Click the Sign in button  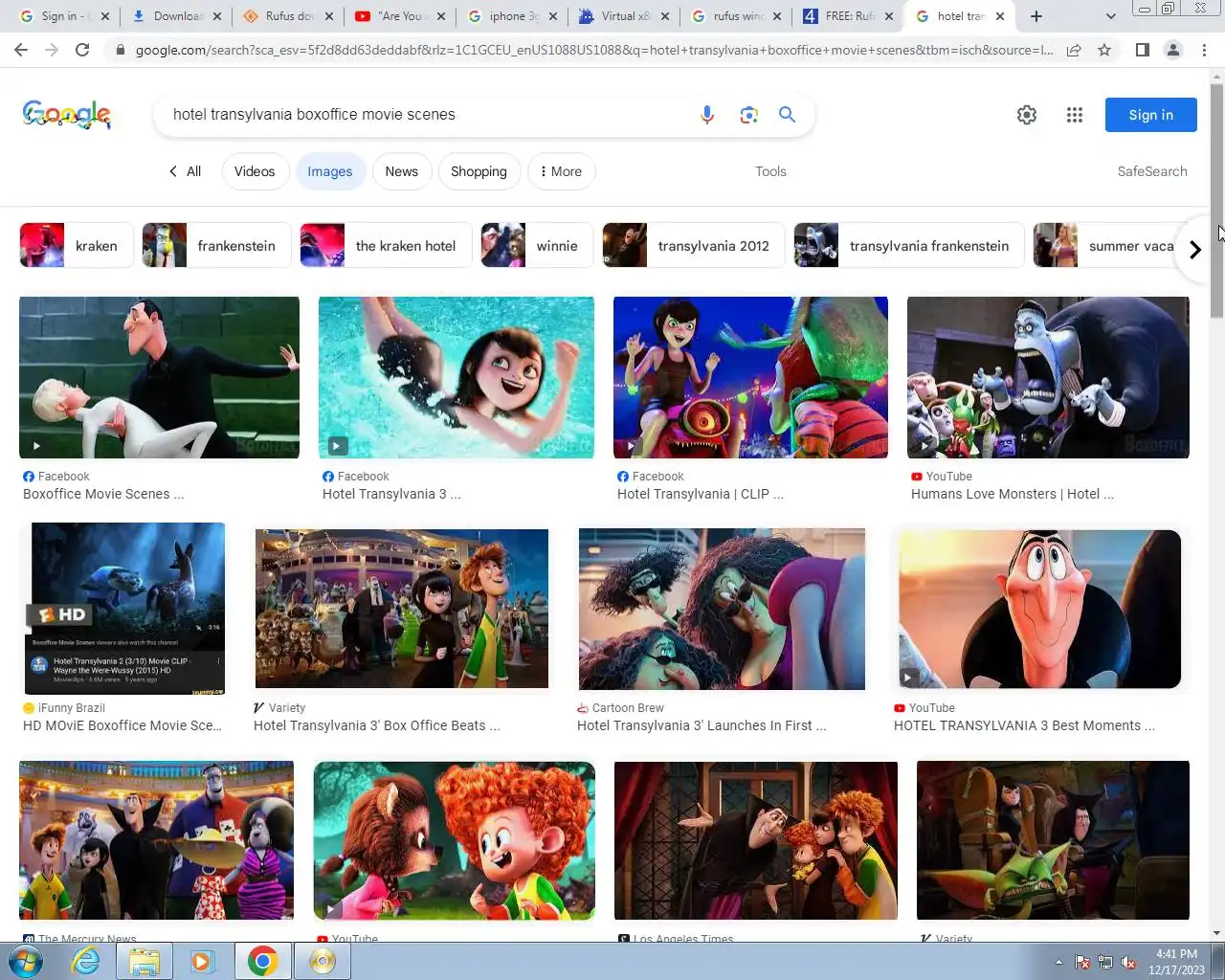pos(1150,115)
